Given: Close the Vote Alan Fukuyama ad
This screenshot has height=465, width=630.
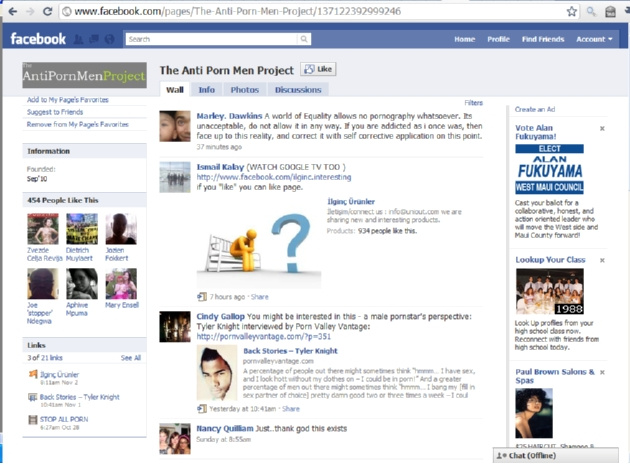Looking at the screenshot, I should 602,129.
